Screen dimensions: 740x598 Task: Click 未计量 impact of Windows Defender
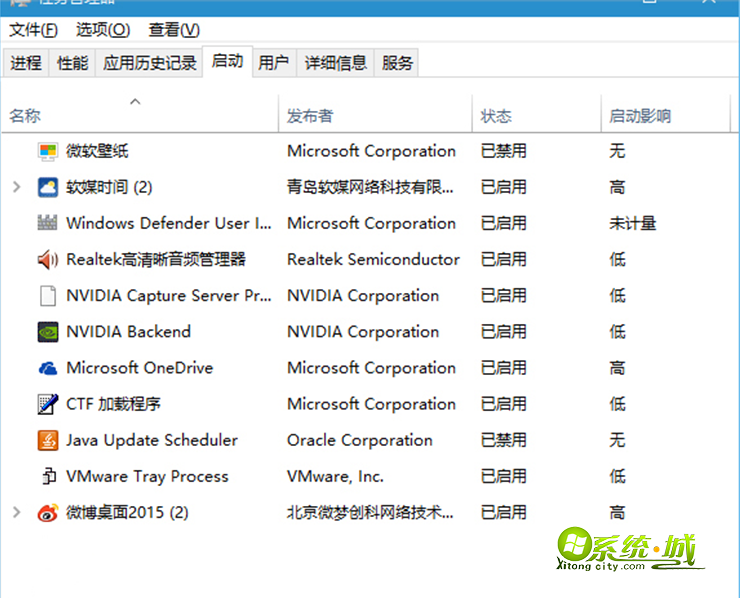pyautogui.click(x=633, y=223)
